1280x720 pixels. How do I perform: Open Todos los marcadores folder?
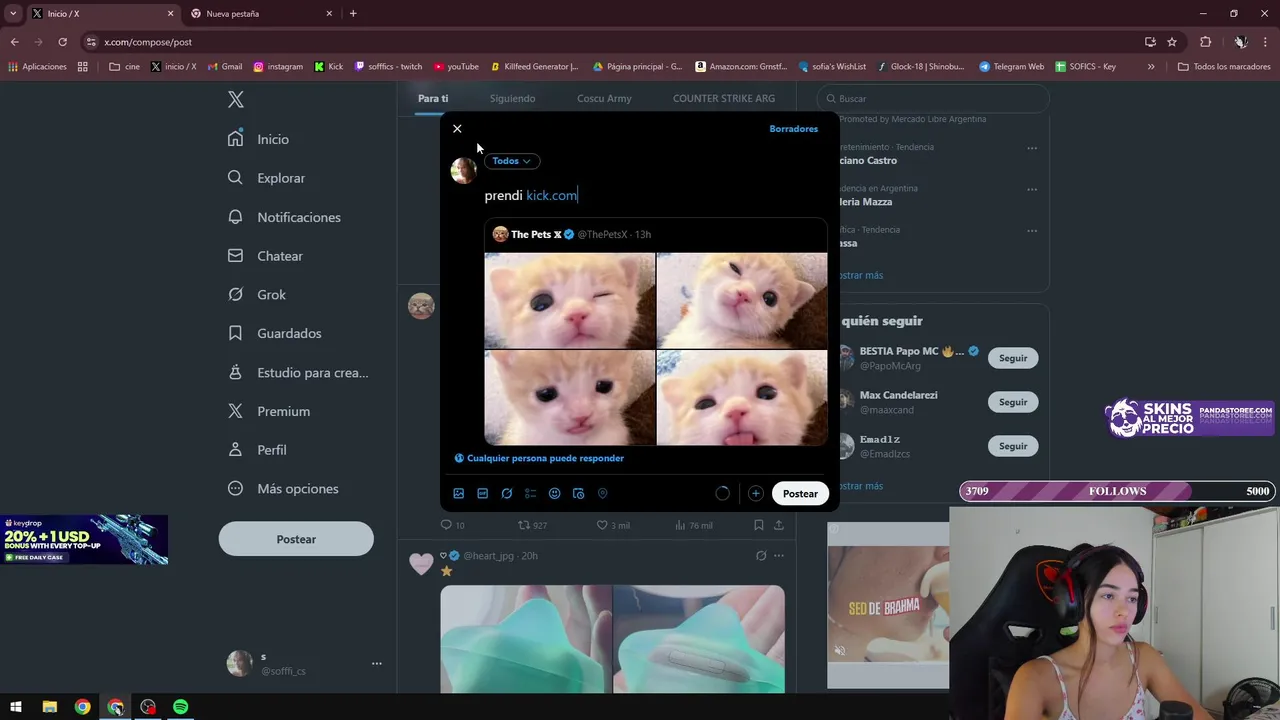coord(1224,67)
